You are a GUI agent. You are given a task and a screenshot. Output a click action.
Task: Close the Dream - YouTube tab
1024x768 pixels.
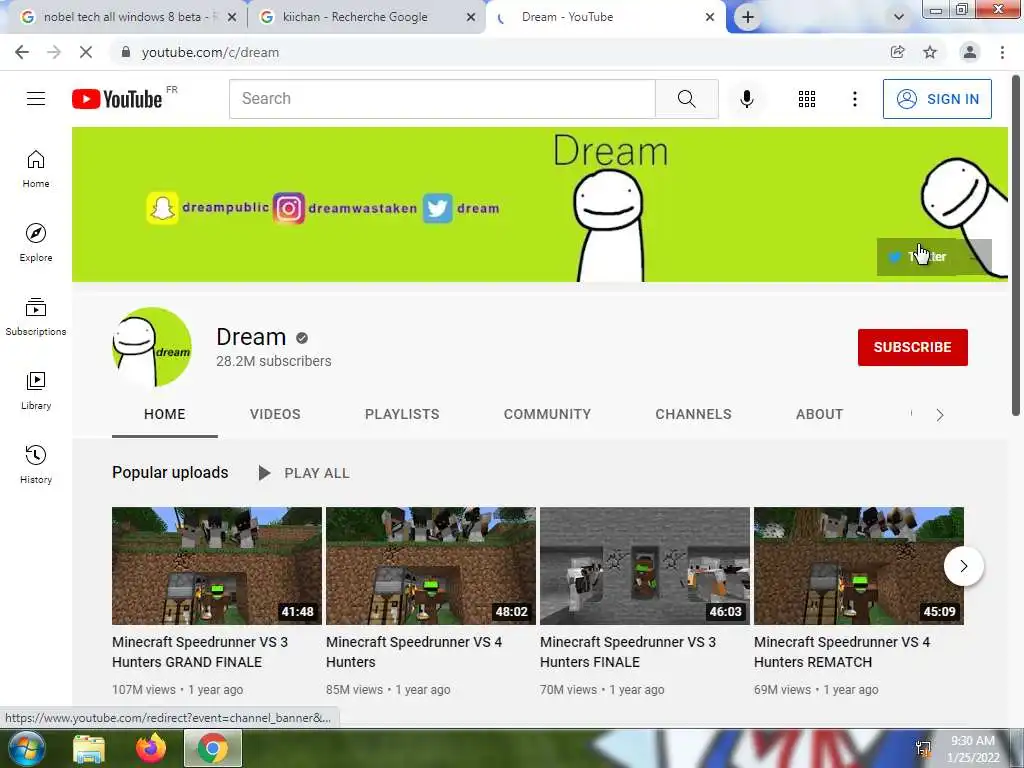(710, 17)
